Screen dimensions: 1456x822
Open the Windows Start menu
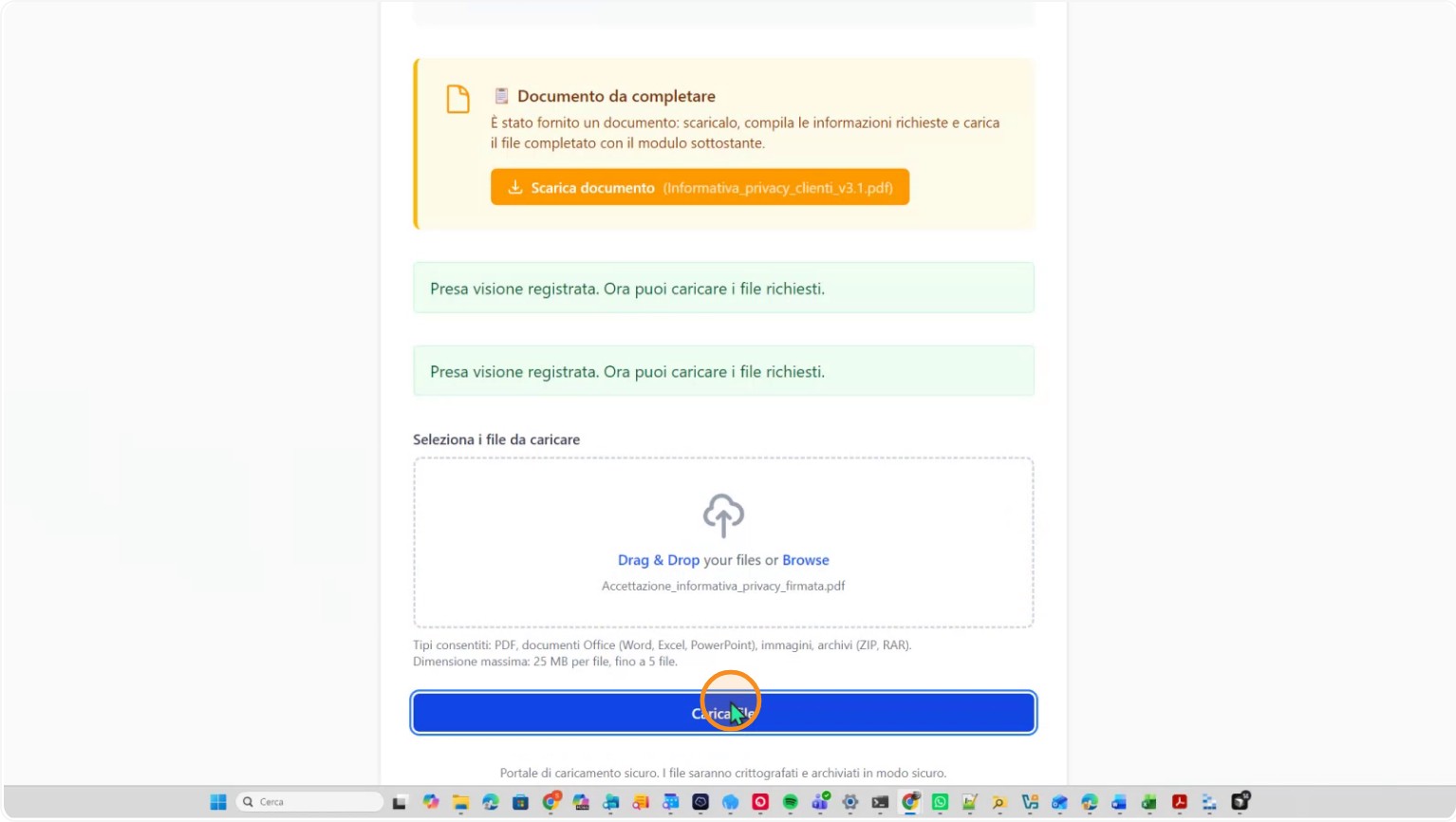point(218,802)
